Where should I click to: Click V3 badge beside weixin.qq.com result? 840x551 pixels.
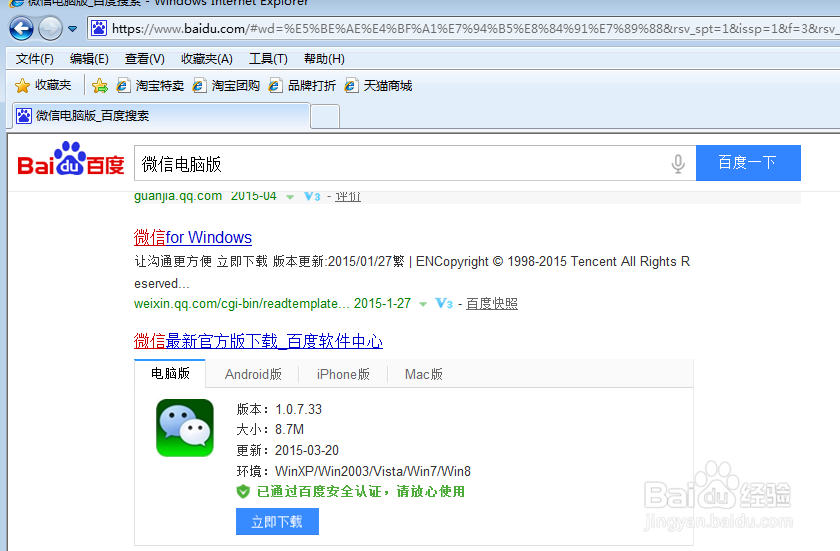(444, 304)
